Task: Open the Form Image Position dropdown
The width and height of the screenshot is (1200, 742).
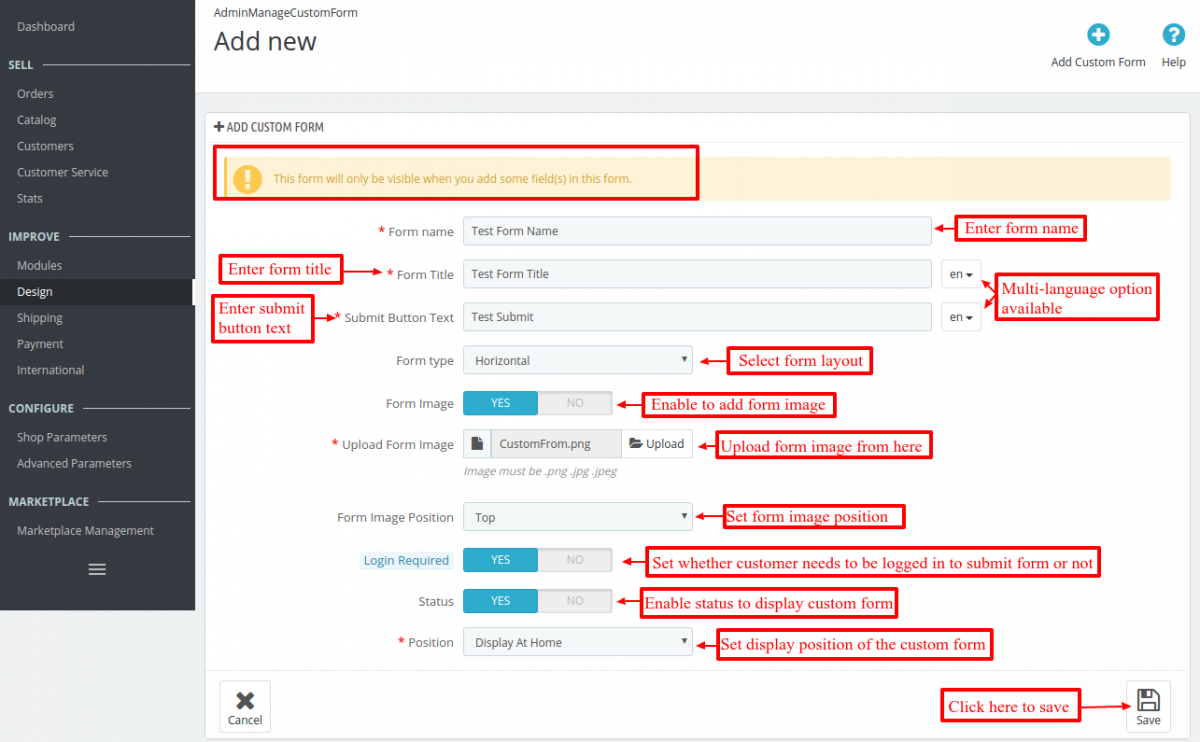Action: point(578,517)
